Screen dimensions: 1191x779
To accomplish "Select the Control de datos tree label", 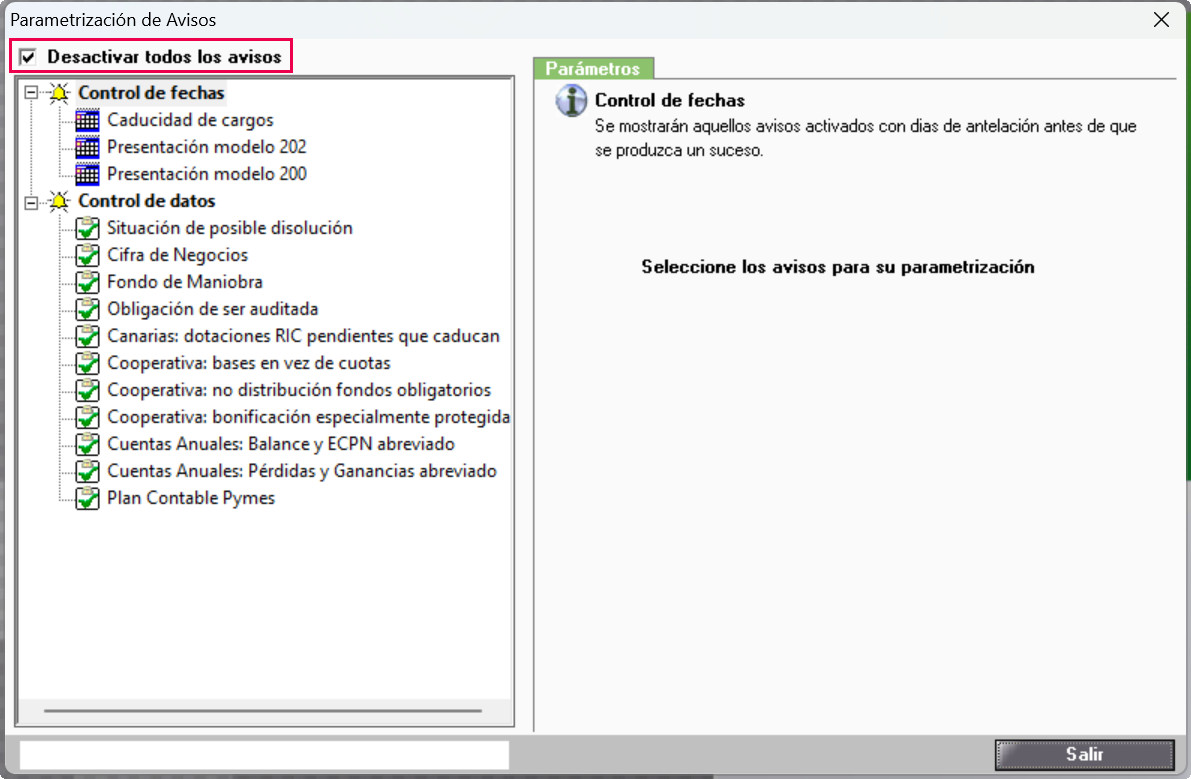I will (147, 201).
